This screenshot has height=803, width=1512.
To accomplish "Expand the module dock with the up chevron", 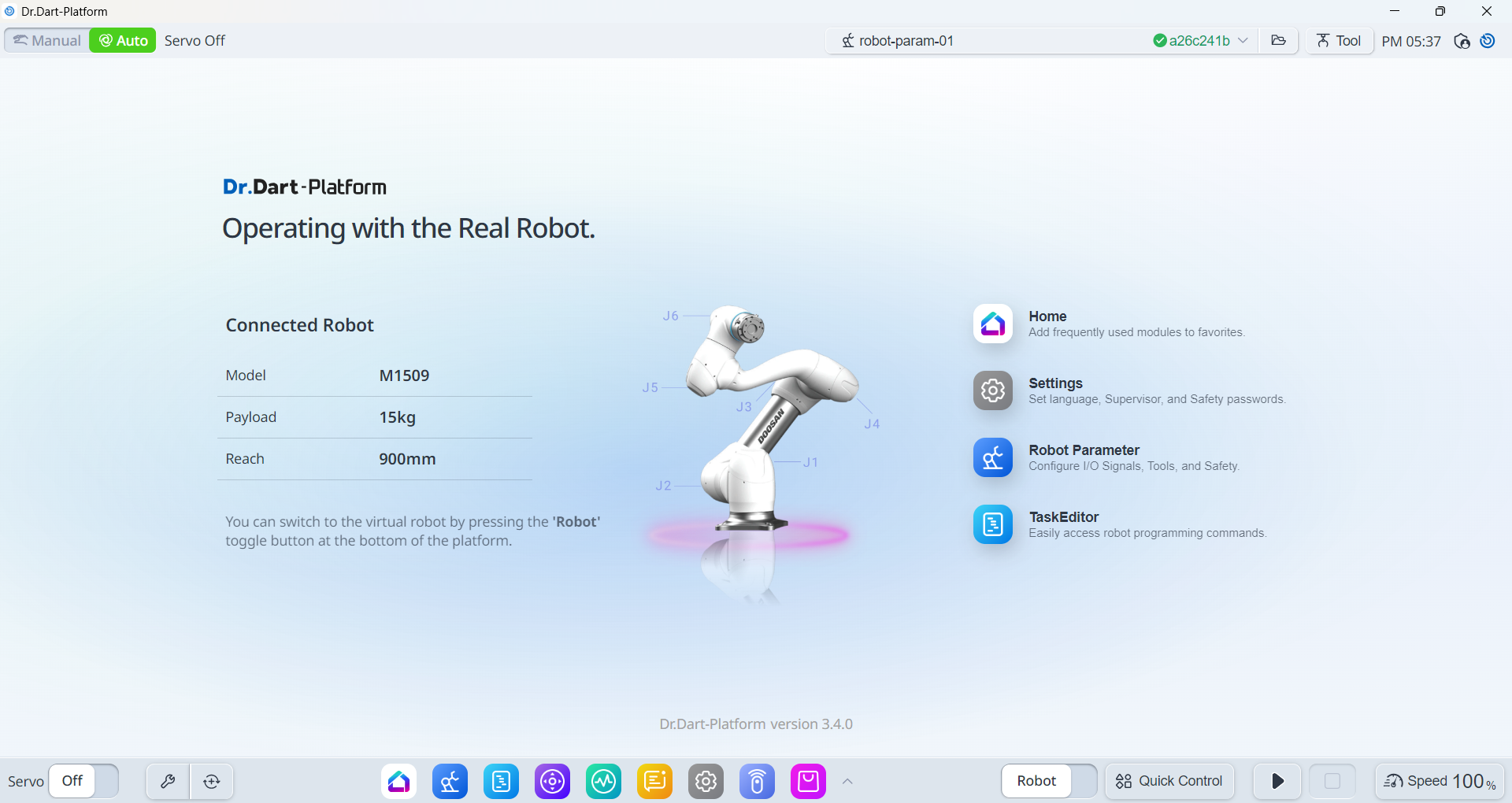I will point(847,781).
